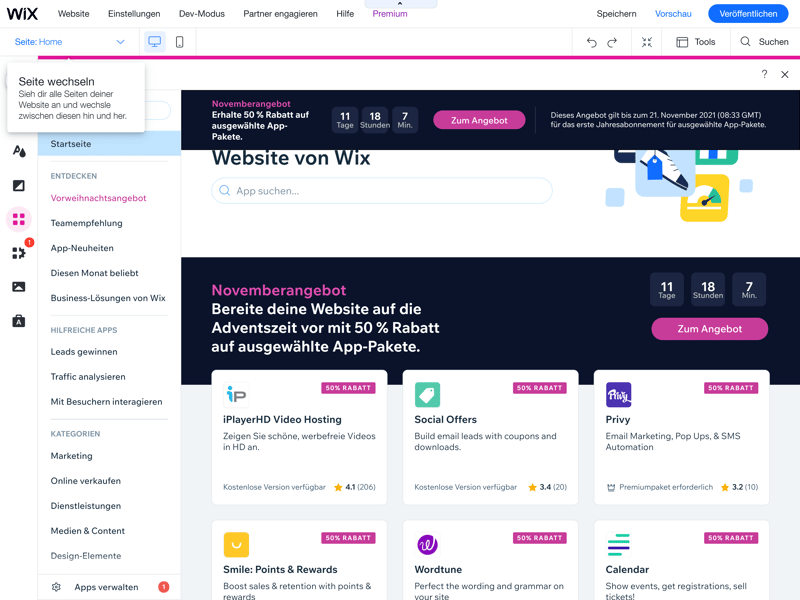Open the page background icon
This screenshot has height=600, width=800.
pyautogui.click(x=19, y=186)
